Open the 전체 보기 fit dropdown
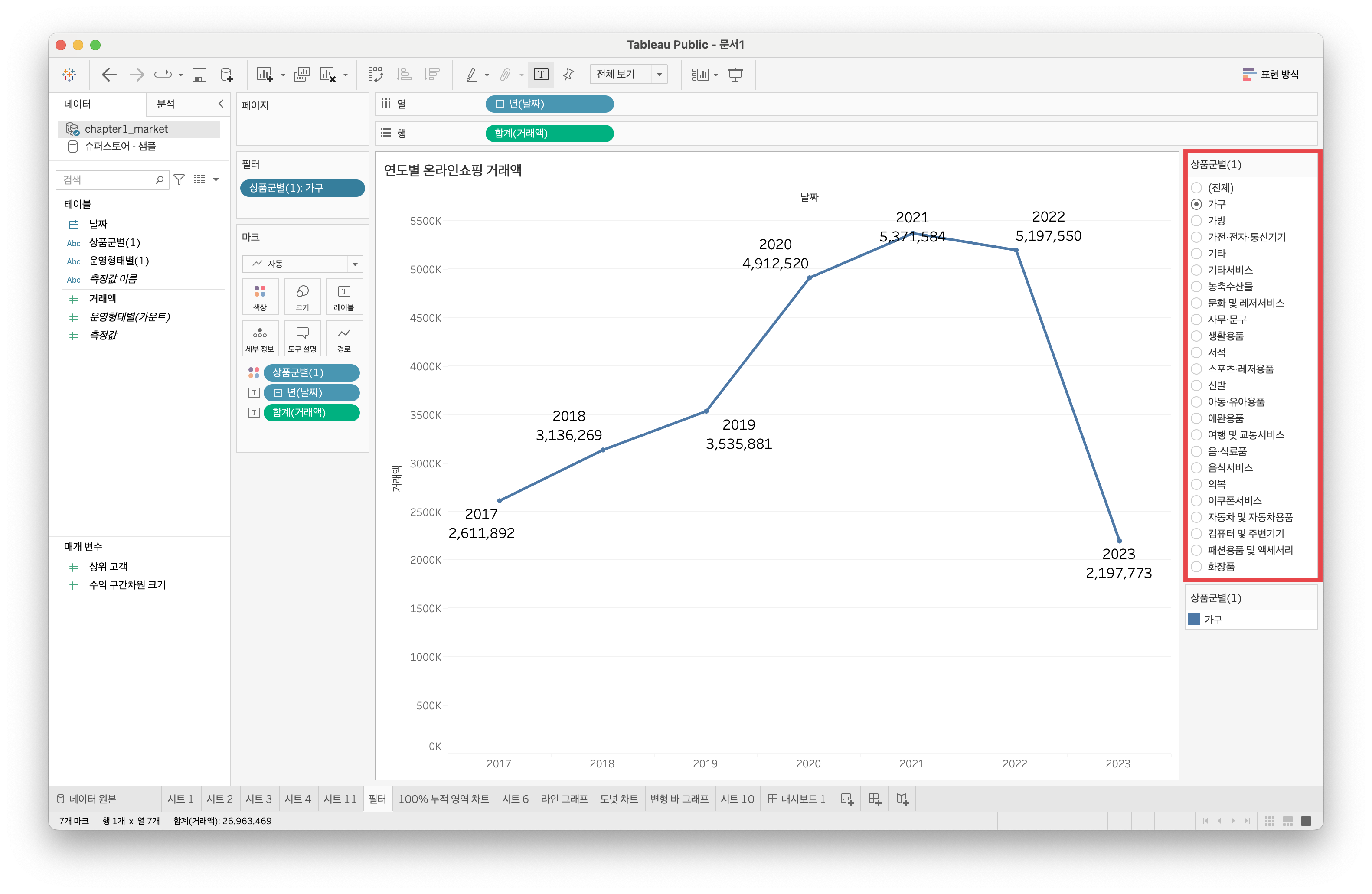The height and width of the screenshot is (894, 1372). [659, 75]
